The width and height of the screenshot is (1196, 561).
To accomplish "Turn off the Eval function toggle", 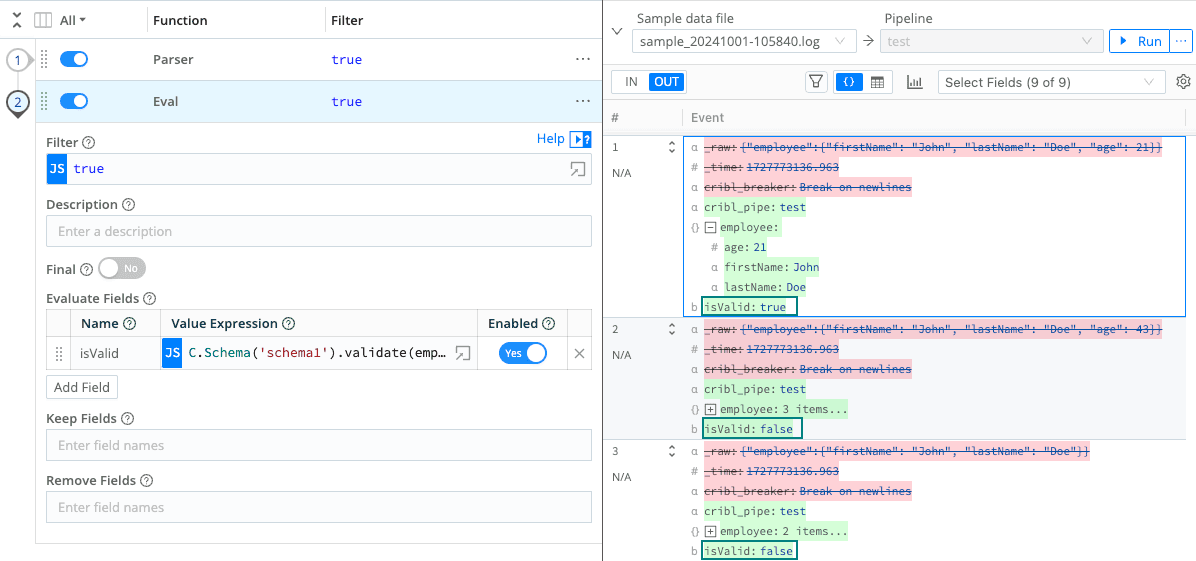I will point(74,101).
